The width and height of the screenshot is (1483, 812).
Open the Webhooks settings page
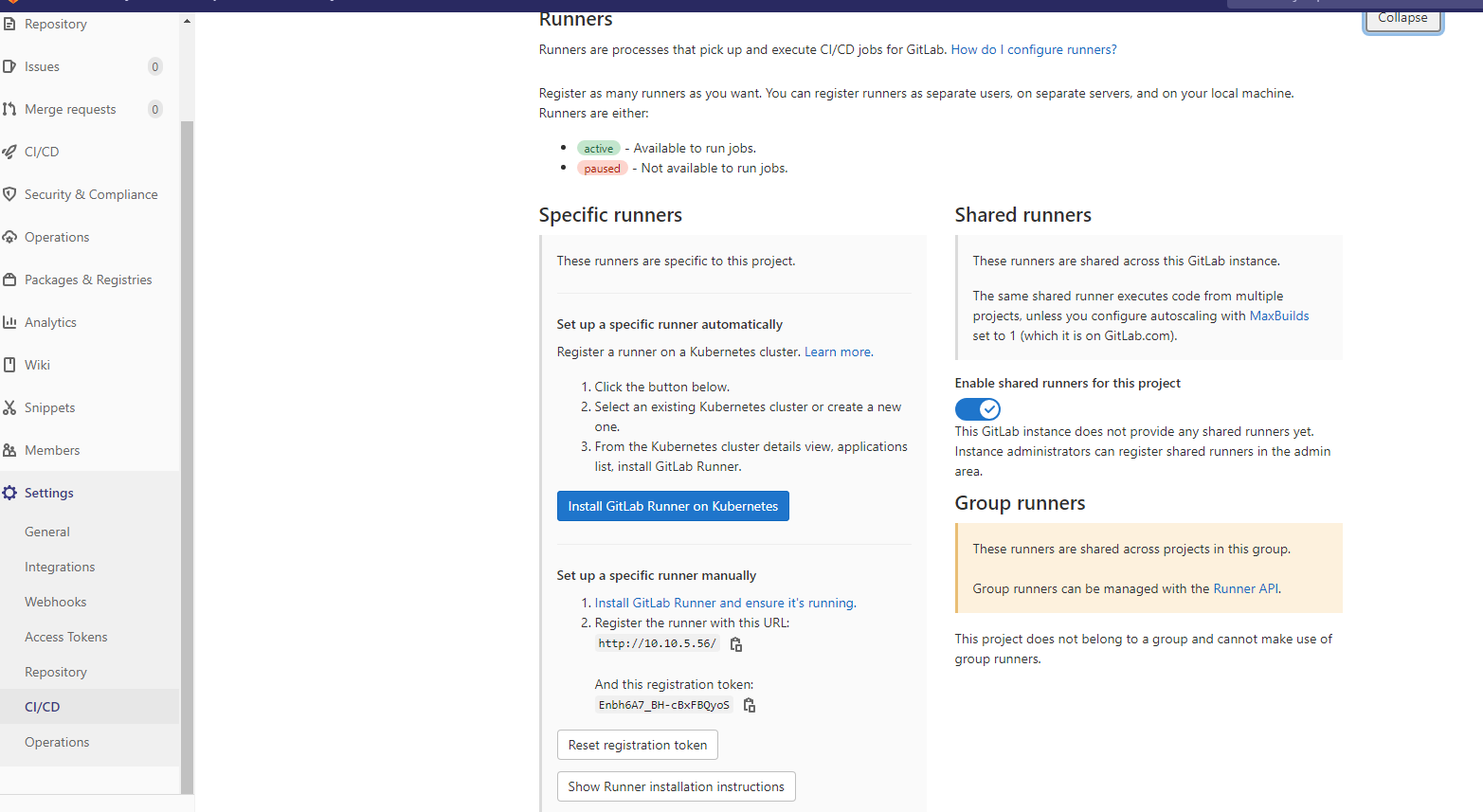click(x=55, y=601)
